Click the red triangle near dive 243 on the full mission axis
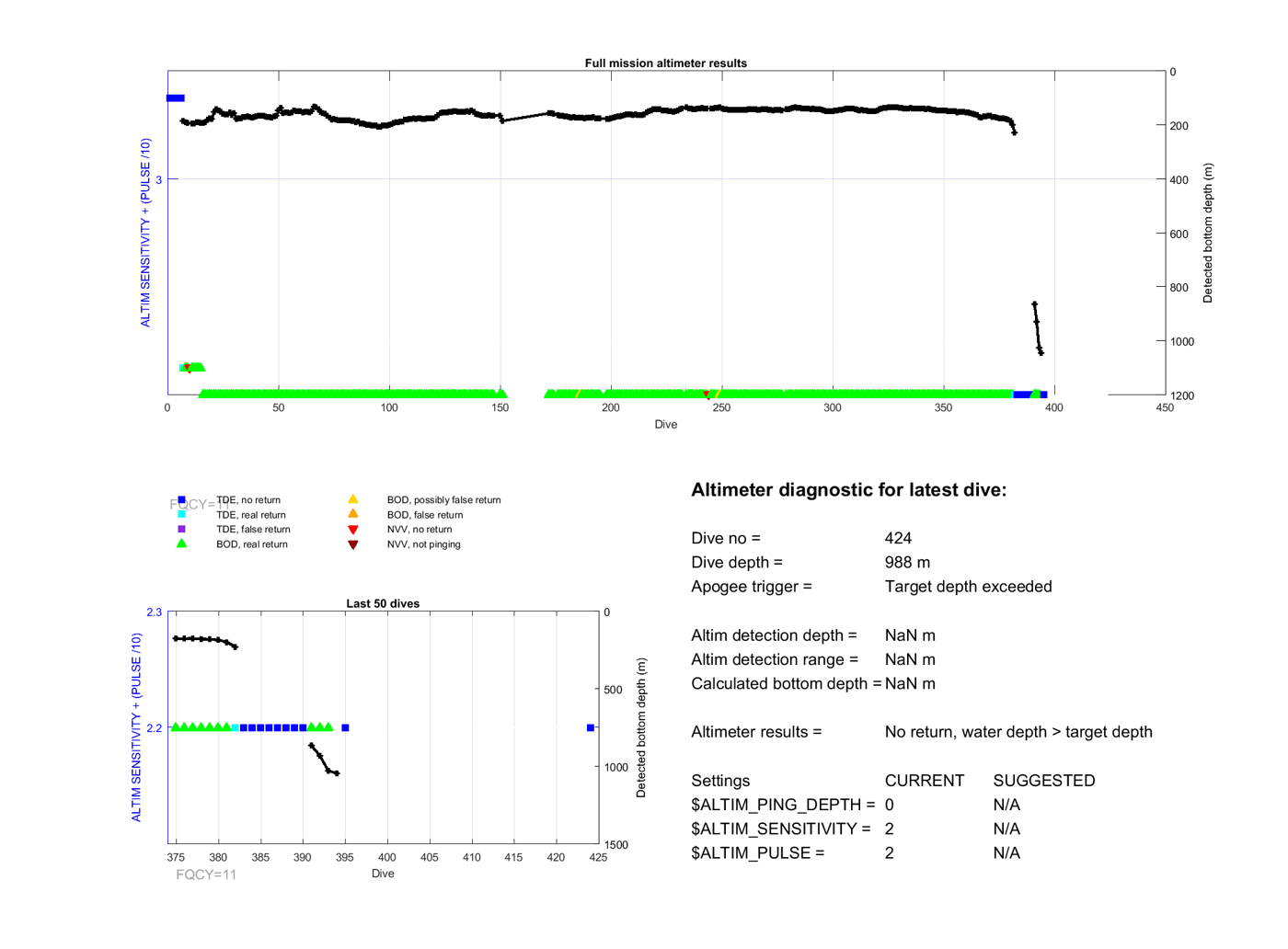The width and height of the screenshot is (1288, 949). 707,394
